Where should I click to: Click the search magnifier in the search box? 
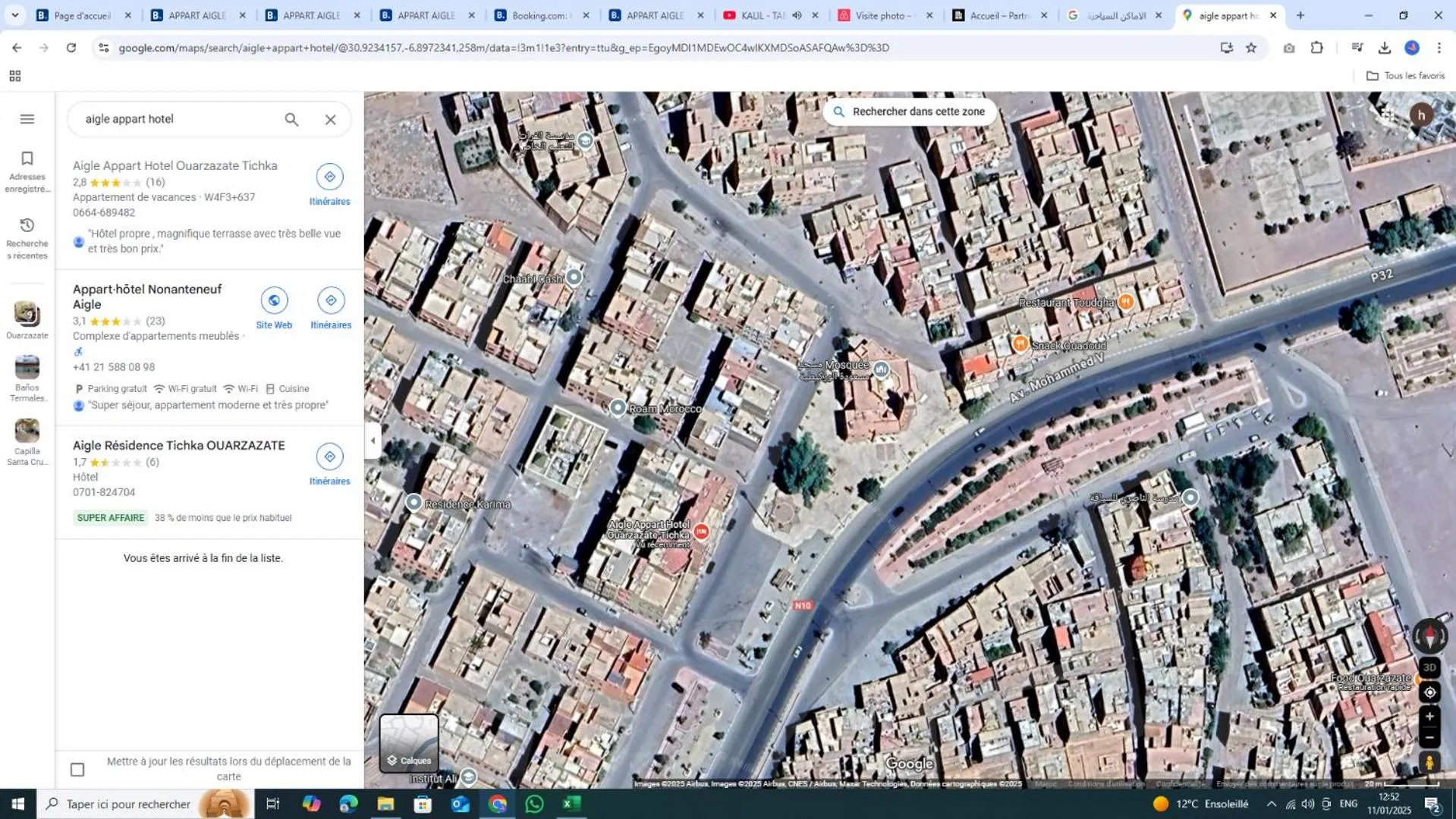click(291, 120)
